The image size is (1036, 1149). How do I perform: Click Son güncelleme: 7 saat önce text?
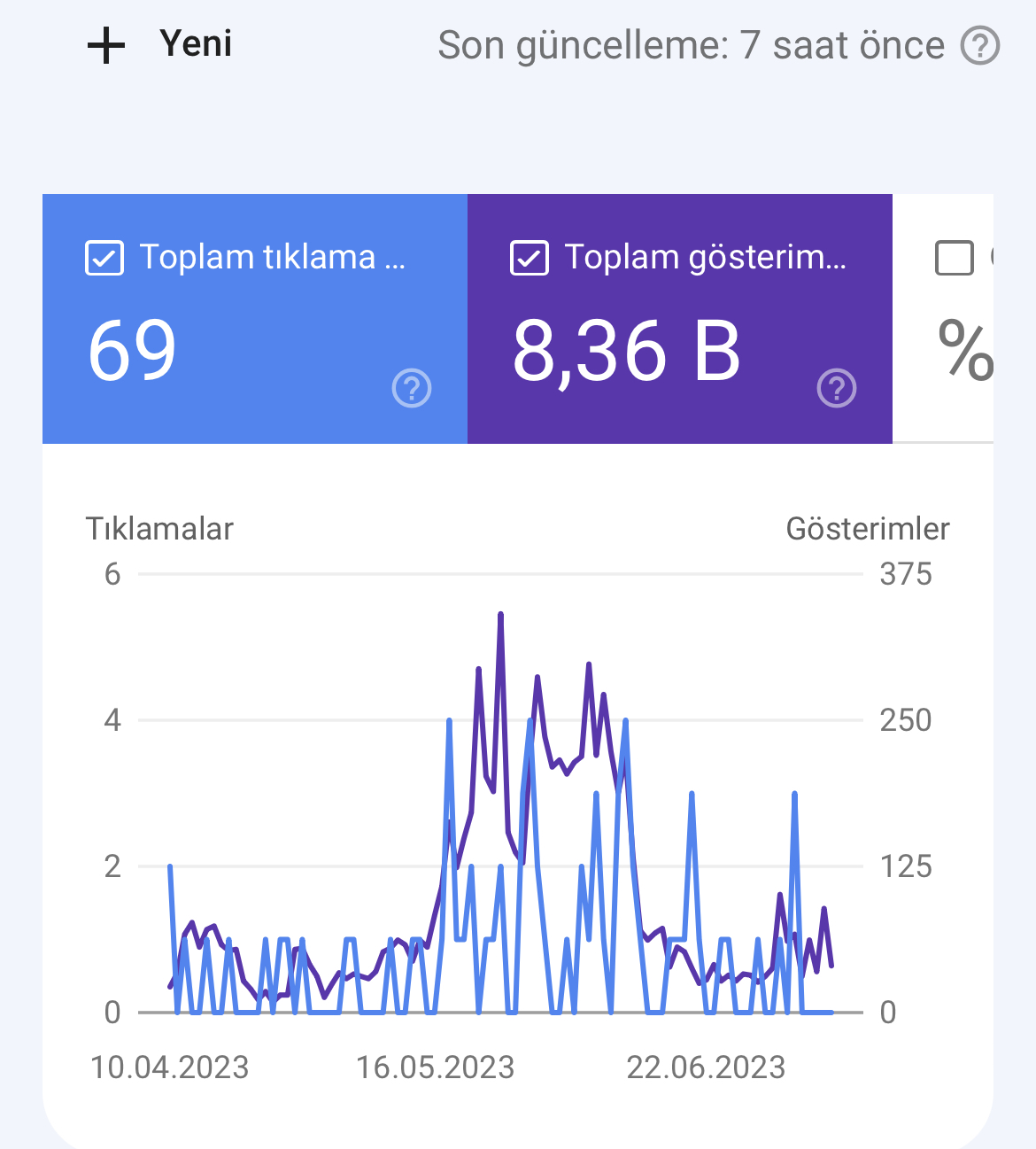(691, 46)
